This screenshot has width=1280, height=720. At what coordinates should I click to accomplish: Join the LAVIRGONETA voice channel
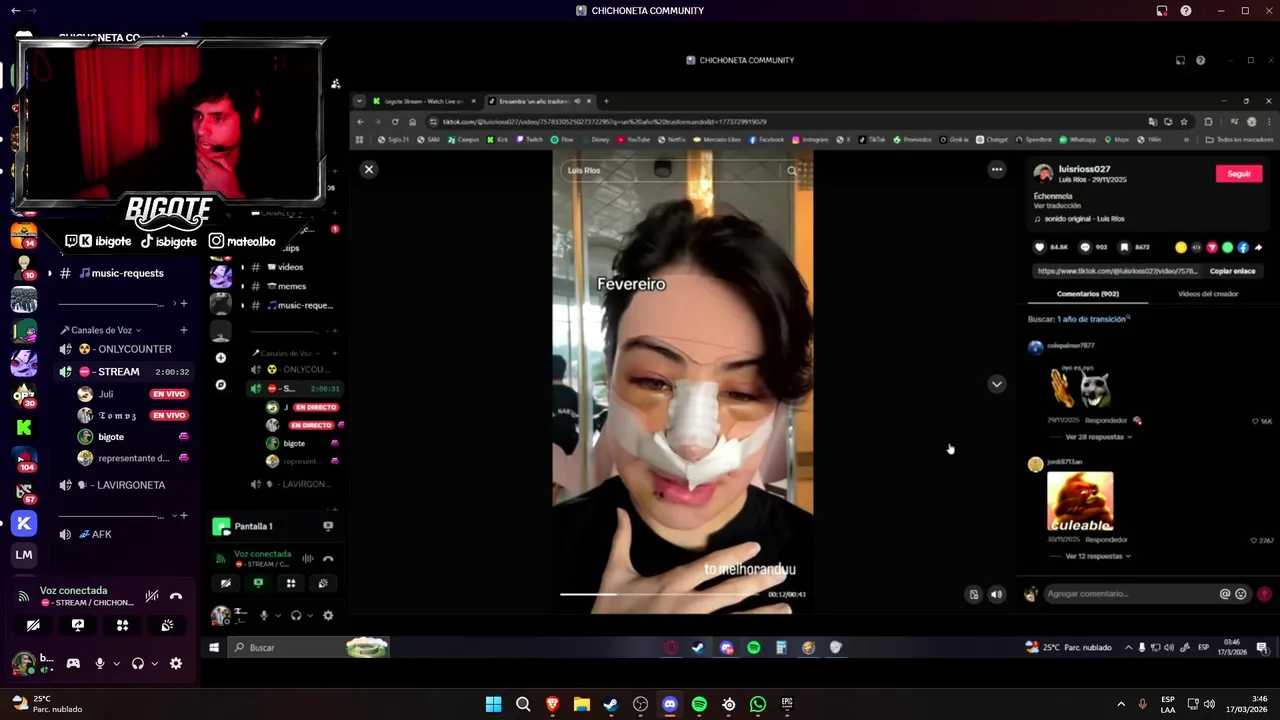(x=123, y=485)
